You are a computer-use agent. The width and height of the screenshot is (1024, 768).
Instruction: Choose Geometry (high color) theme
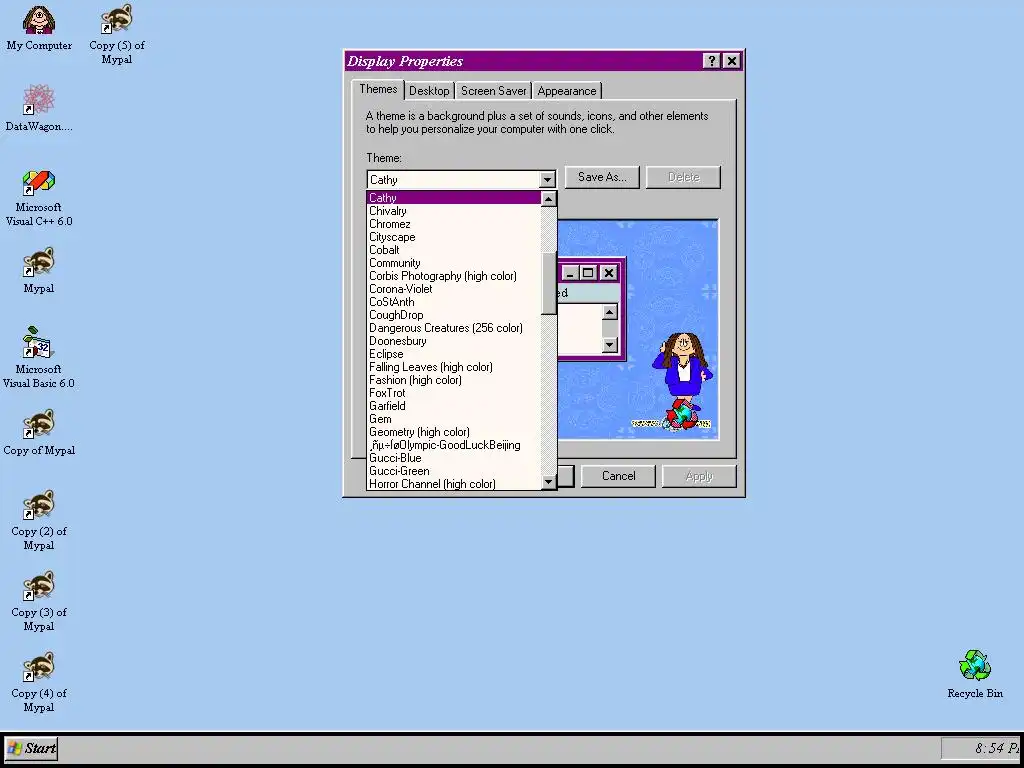pyautogui.click(x=454, y=432)
